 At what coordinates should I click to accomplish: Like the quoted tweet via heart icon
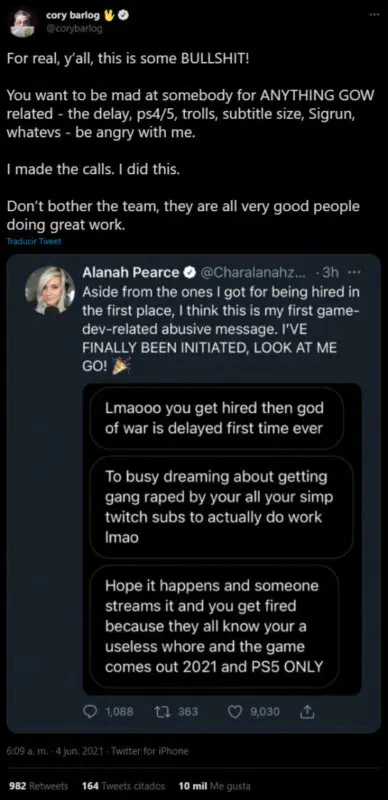(x=235, y=712)
